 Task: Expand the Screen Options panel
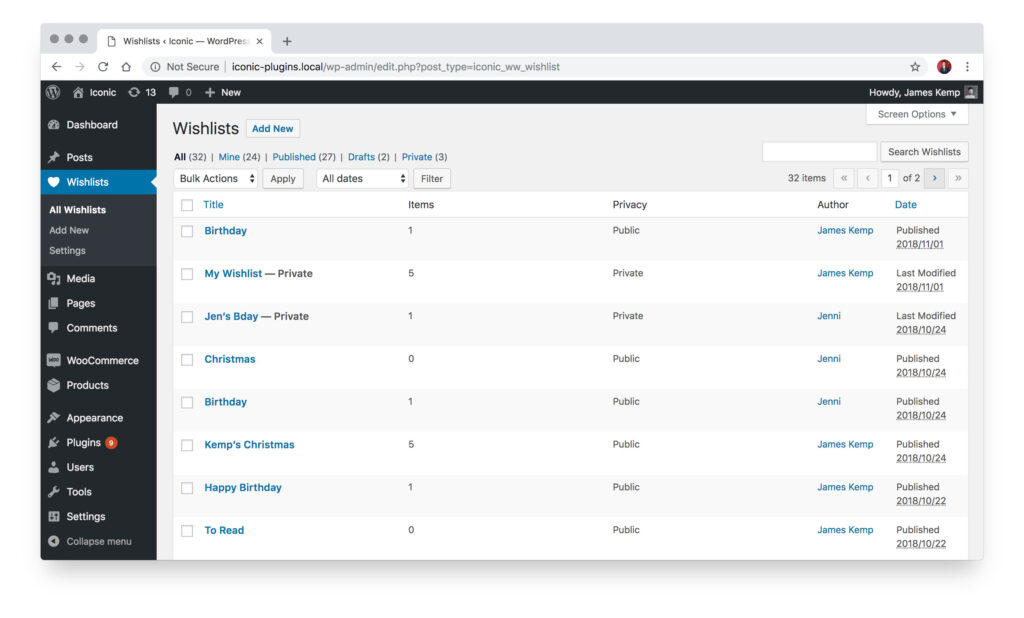click(916, 114)
